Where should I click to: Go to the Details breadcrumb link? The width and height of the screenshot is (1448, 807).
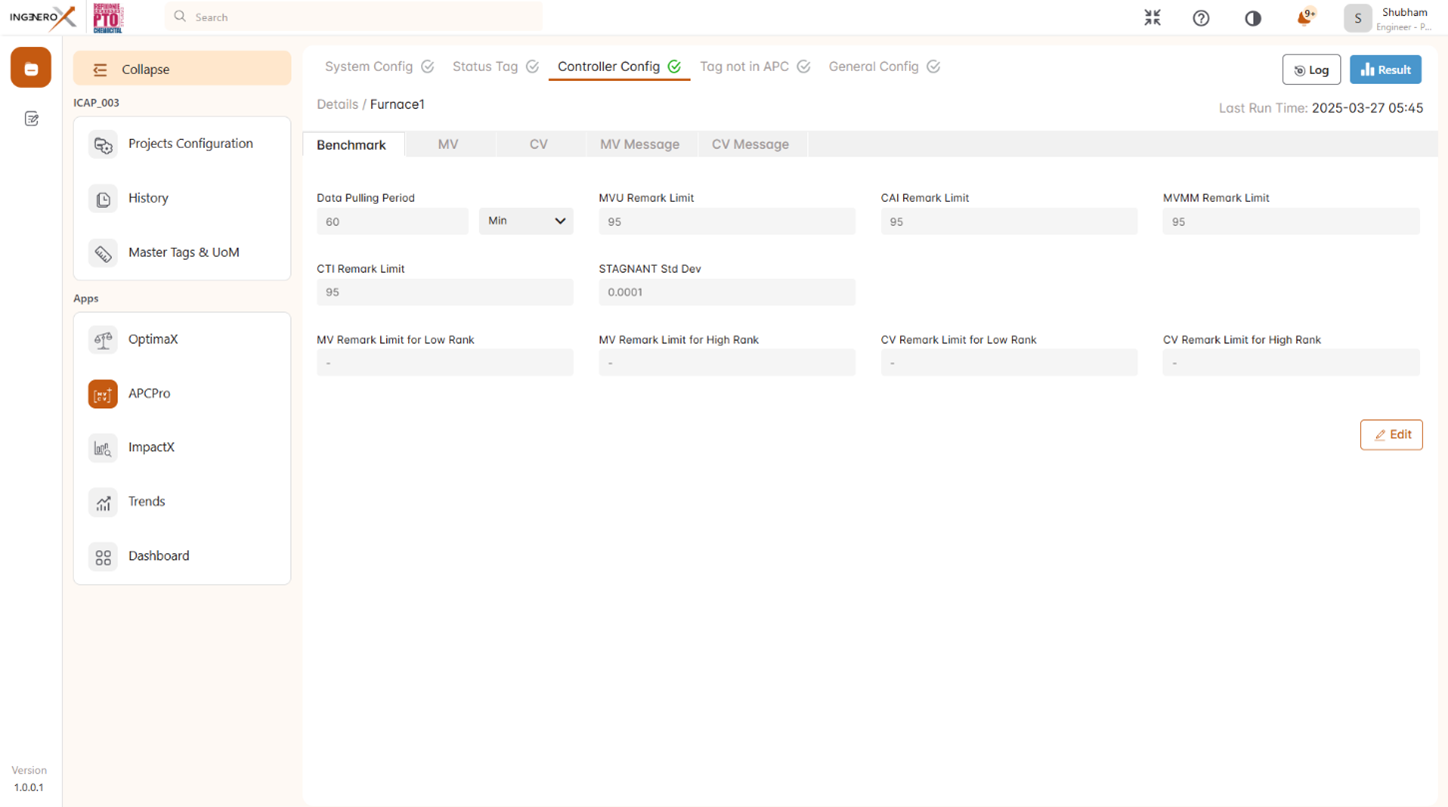[x=337, y=105]
